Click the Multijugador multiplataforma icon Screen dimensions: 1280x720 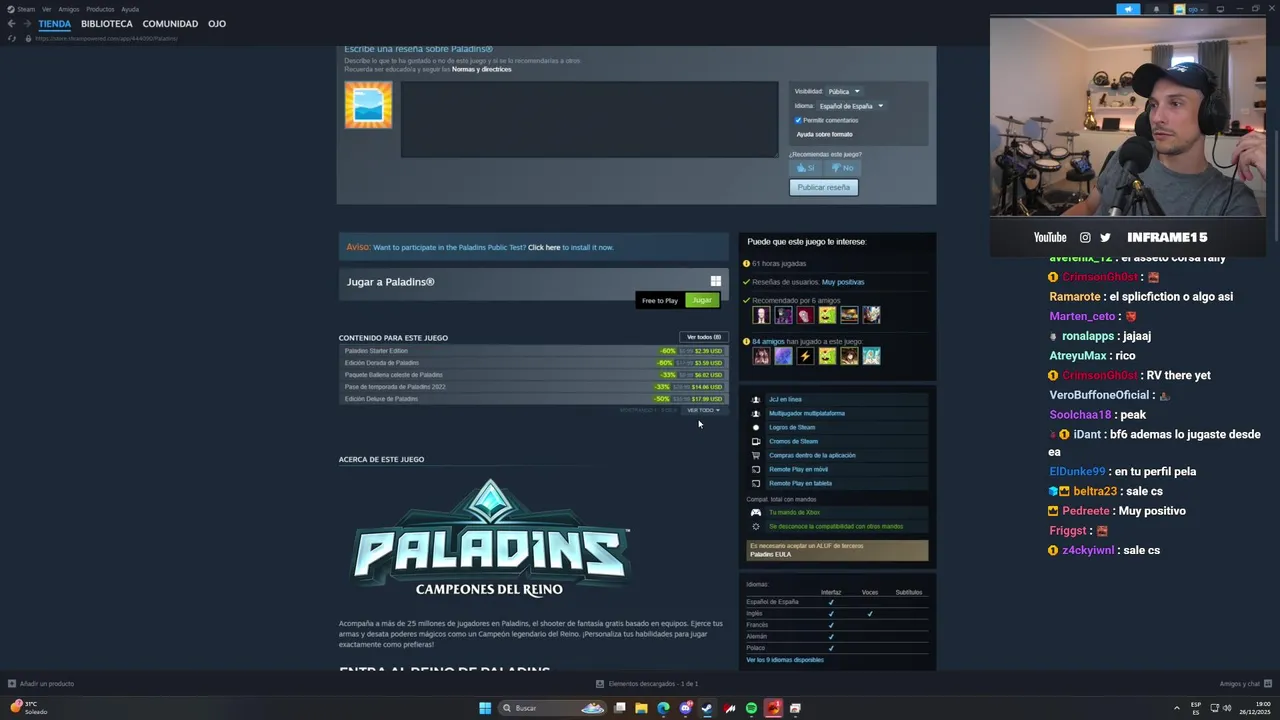click(756, 413)
